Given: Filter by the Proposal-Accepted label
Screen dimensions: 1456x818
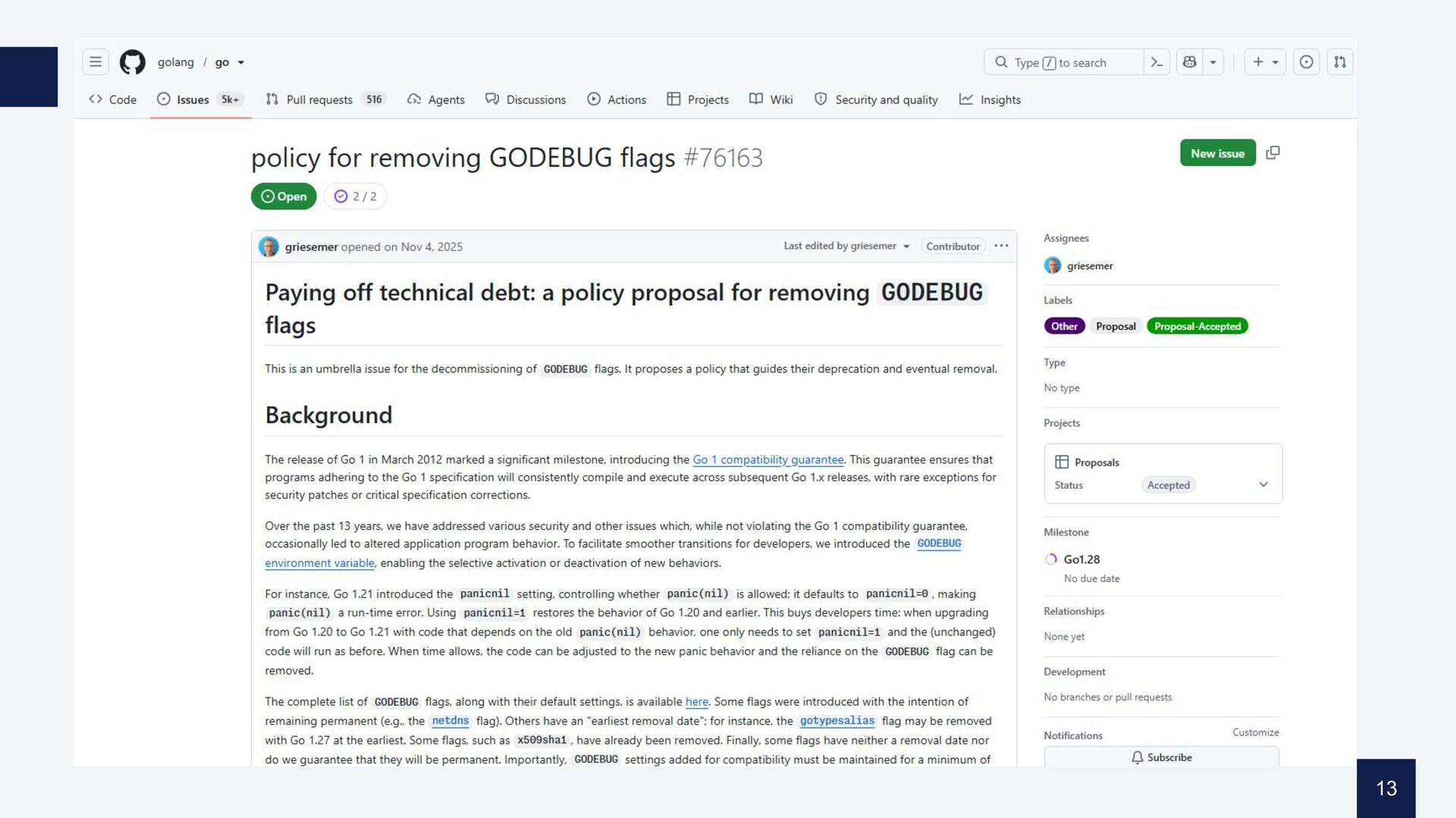Looking at the screenshot, I should (1197, 326).
